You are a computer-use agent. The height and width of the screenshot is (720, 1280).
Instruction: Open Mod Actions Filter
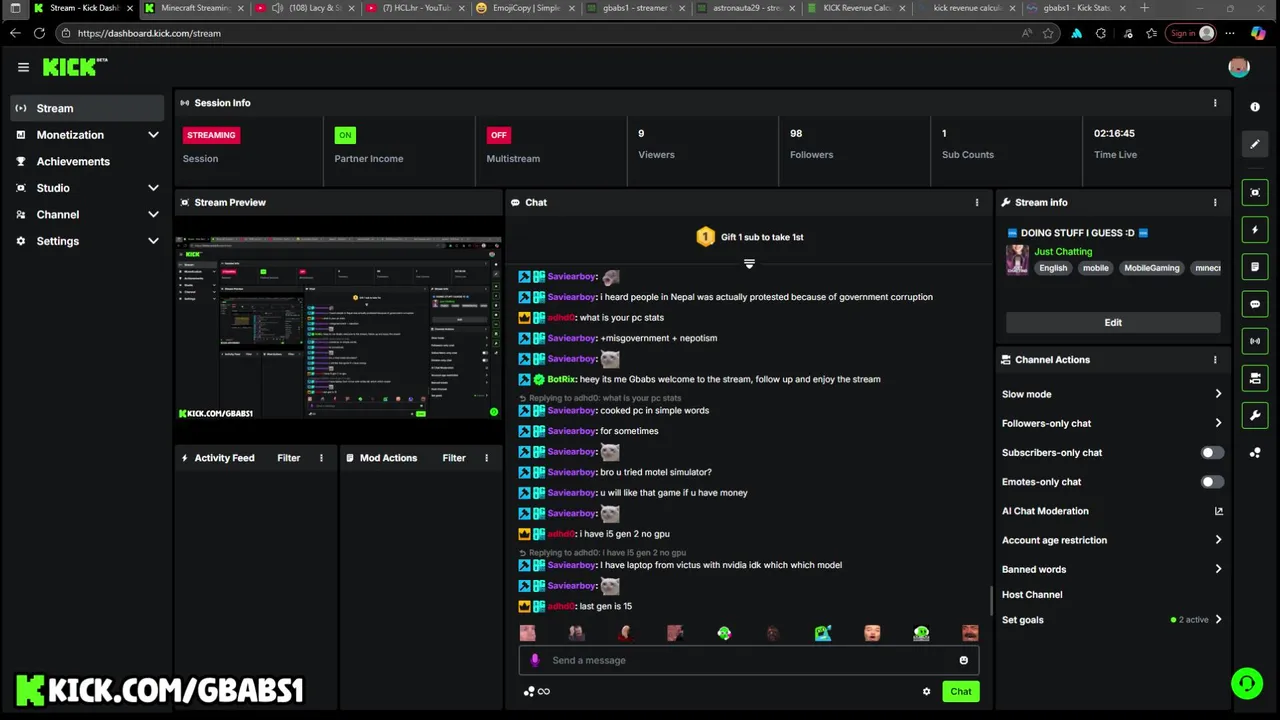point(454,458)
